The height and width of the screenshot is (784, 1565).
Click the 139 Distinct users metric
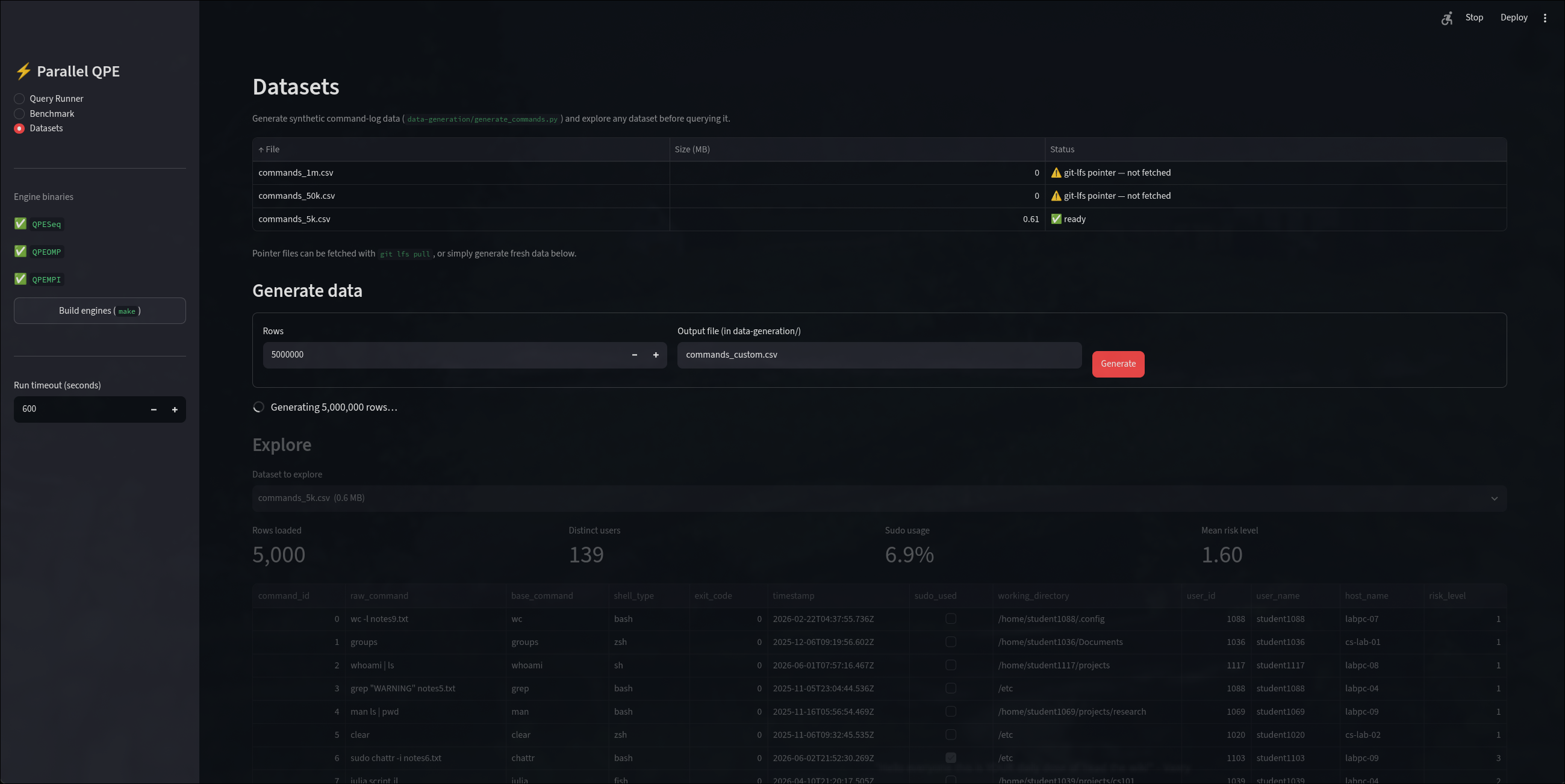[586, 555]
